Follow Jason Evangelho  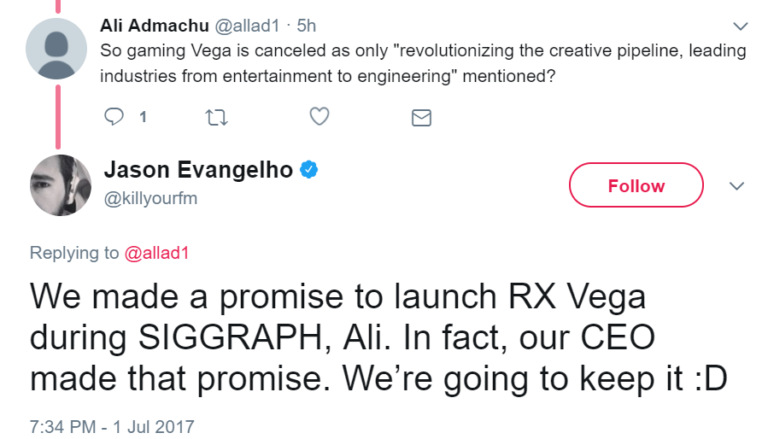point(635,186)
